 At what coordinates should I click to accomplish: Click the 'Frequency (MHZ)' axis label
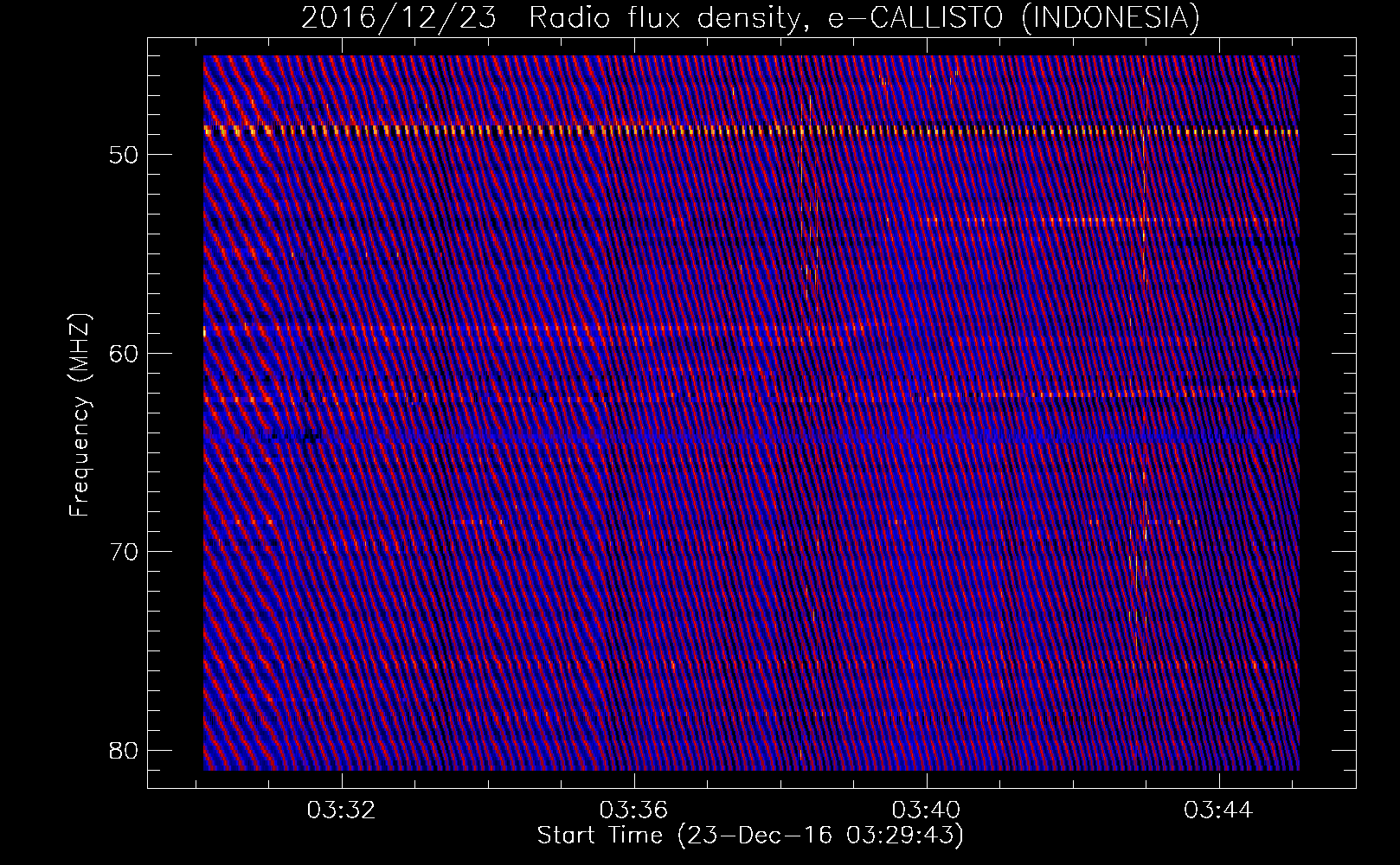click(80, 414)
